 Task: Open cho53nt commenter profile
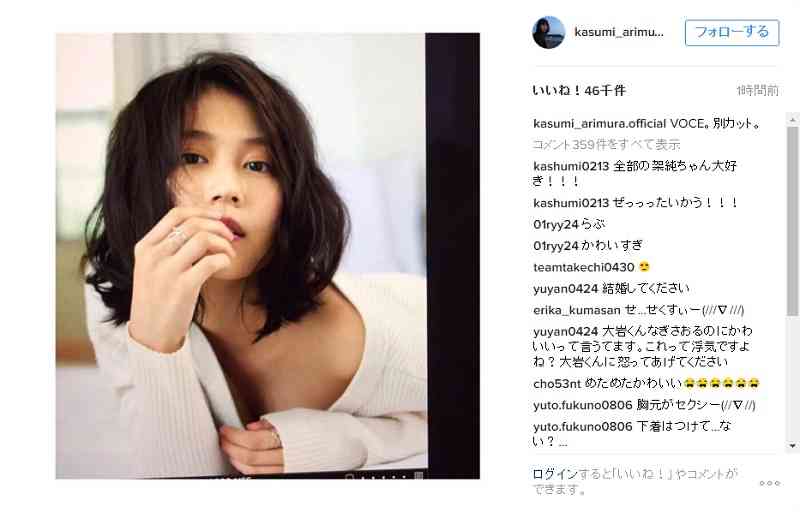coord(557,383)
